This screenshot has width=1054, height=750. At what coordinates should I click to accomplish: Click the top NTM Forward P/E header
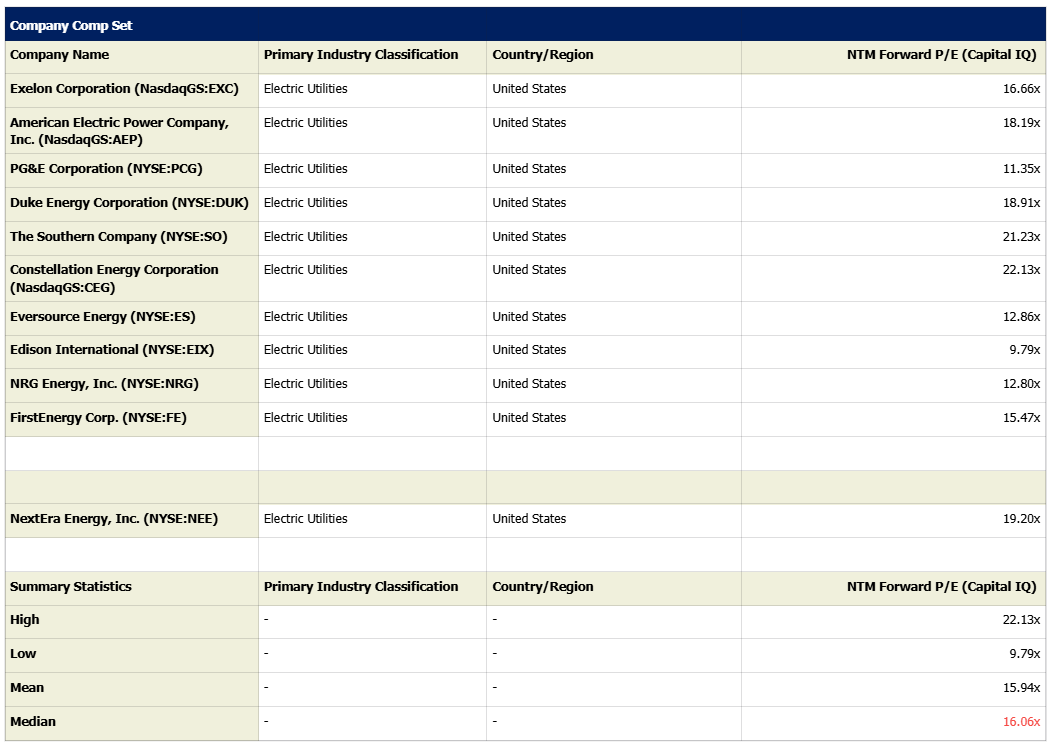click(x=941, y=55)
